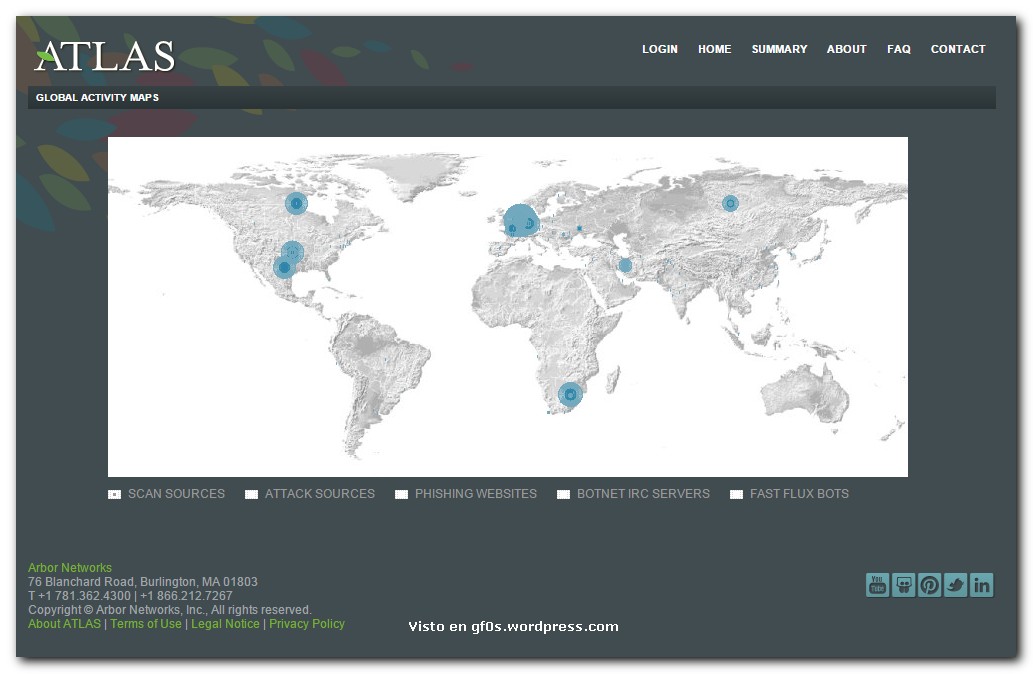
Task: Open the Privacy Policy link
Action: (306, 624)
